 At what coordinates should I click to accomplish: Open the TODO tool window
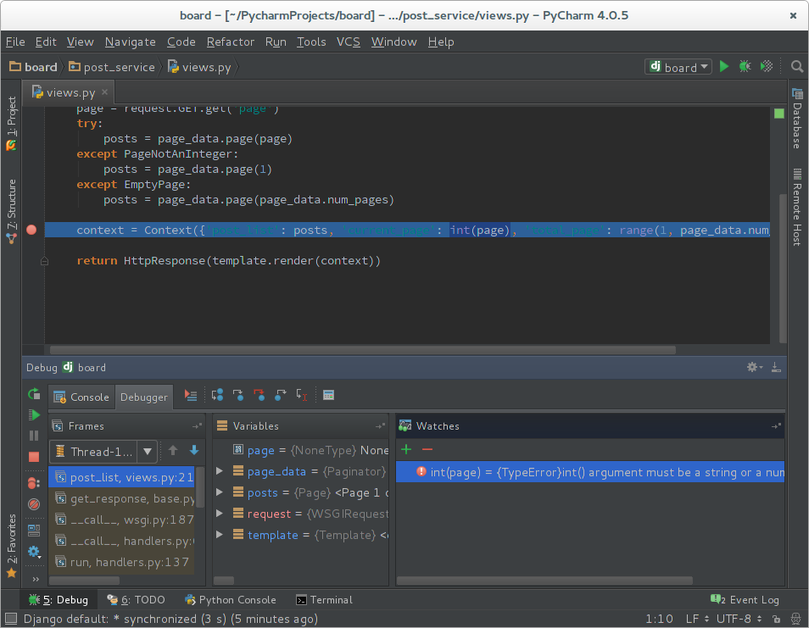click(x=136, y=600)
